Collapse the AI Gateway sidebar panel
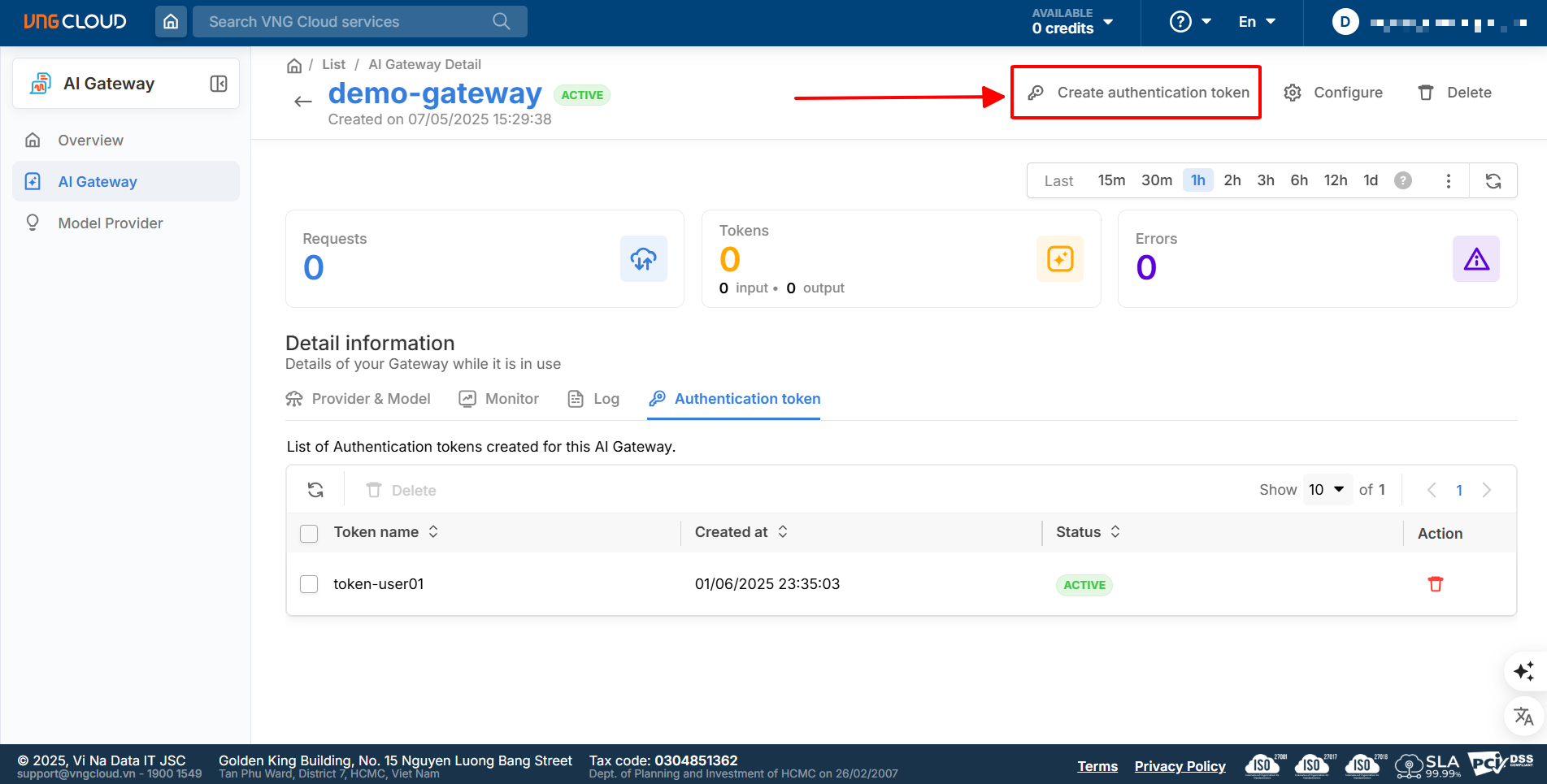 (x=219, y=84)
